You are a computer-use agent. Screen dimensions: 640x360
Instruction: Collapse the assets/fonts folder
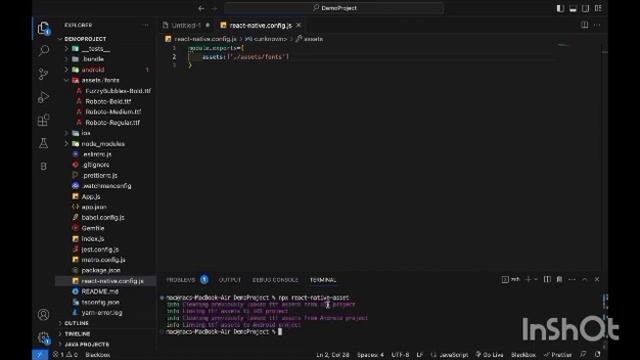click(x=66, y=80)
